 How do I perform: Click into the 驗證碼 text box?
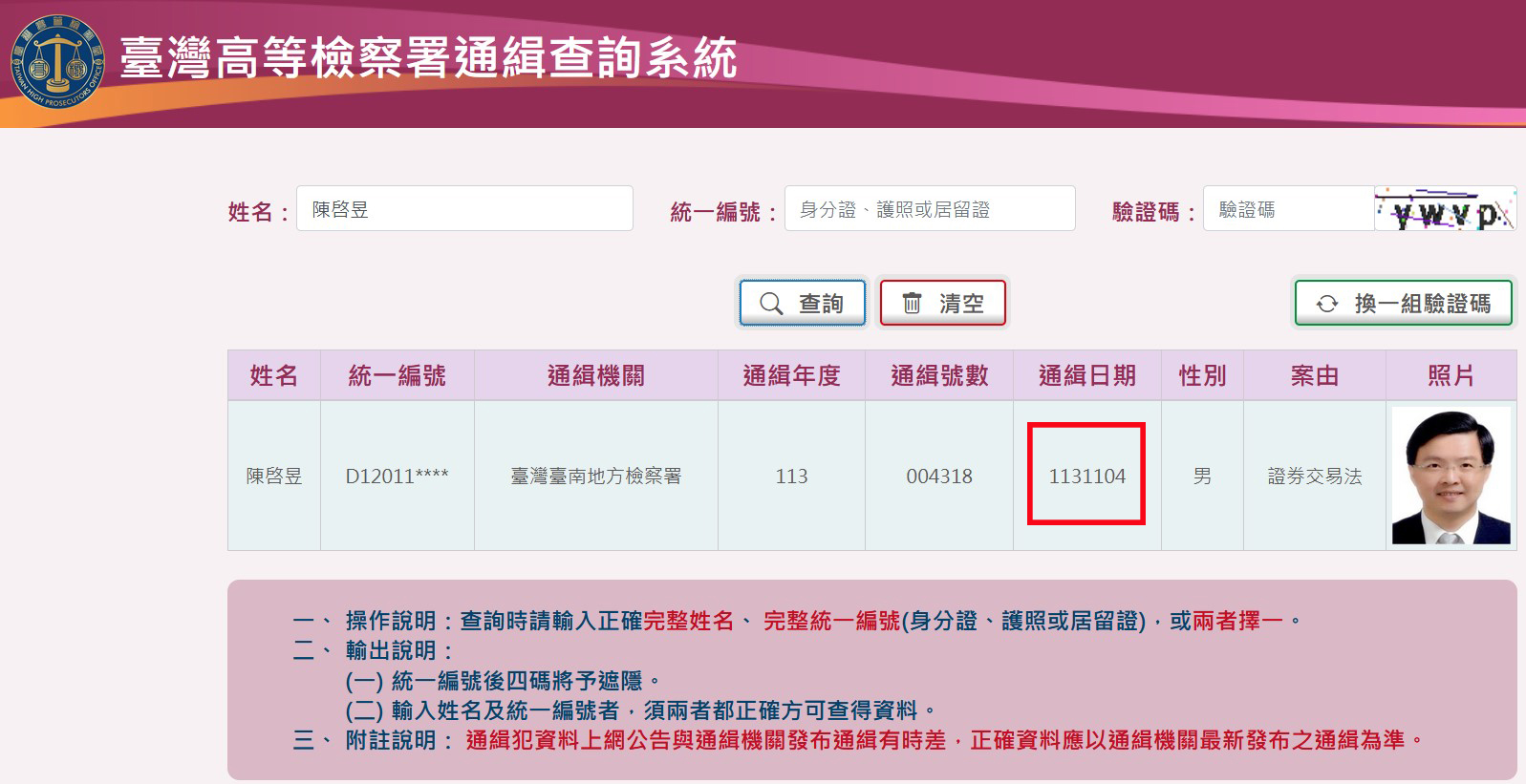tap(1288, 209)
